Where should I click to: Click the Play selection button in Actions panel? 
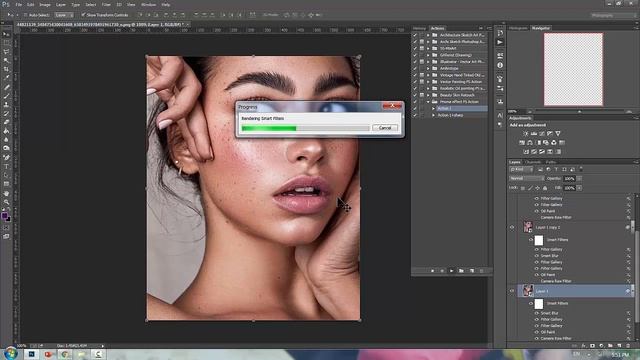451,271
